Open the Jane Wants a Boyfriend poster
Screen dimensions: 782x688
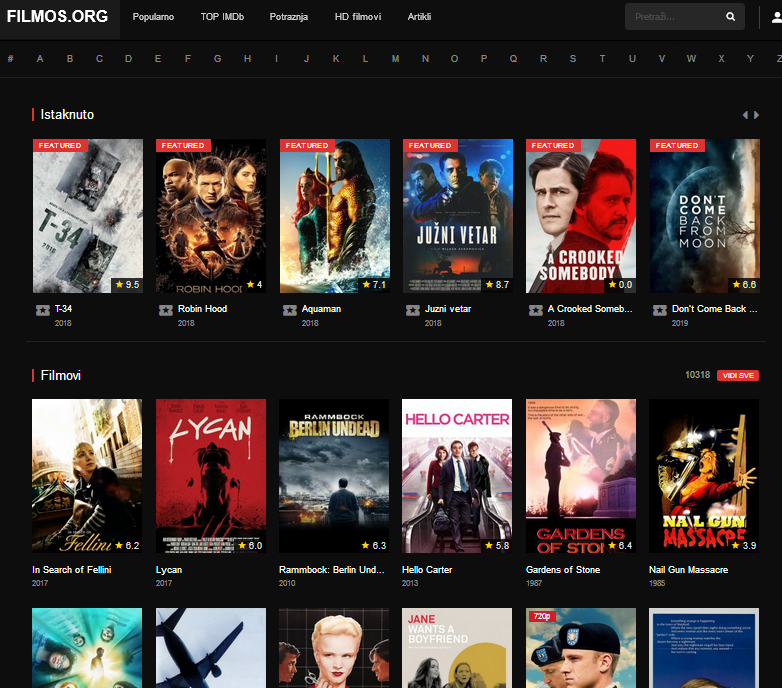[457, 648]
